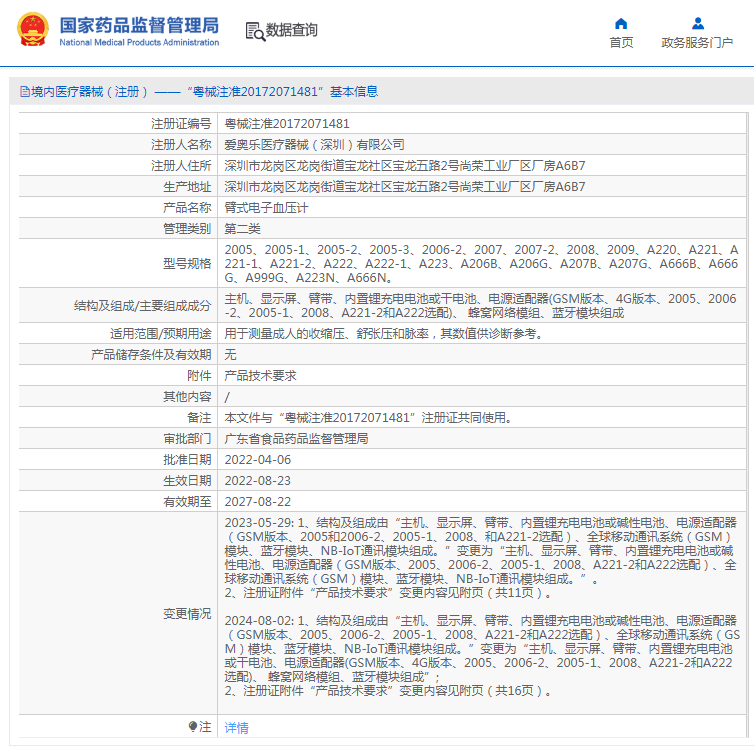
Task: Click 审批部门 row label
Action: [x=187, y=439]
